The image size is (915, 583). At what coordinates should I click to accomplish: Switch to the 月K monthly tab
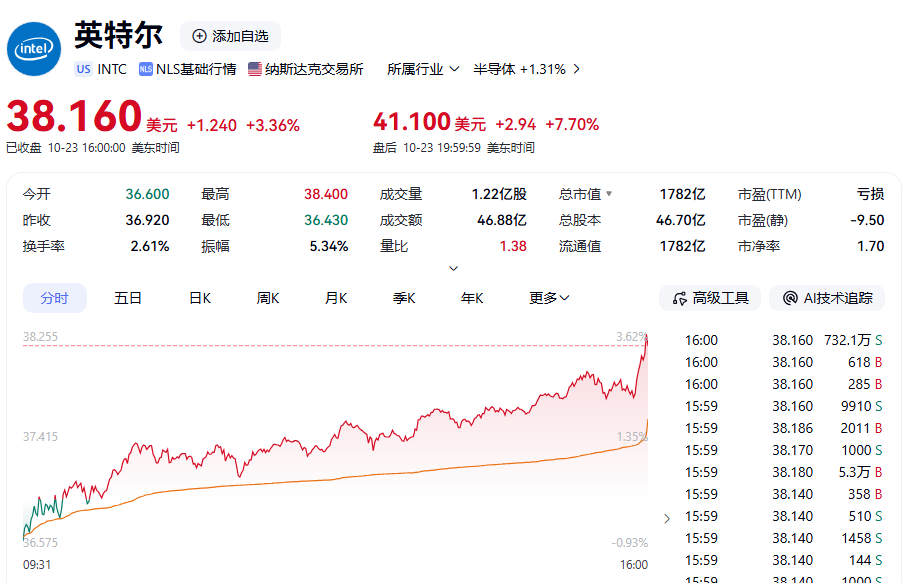335,298
